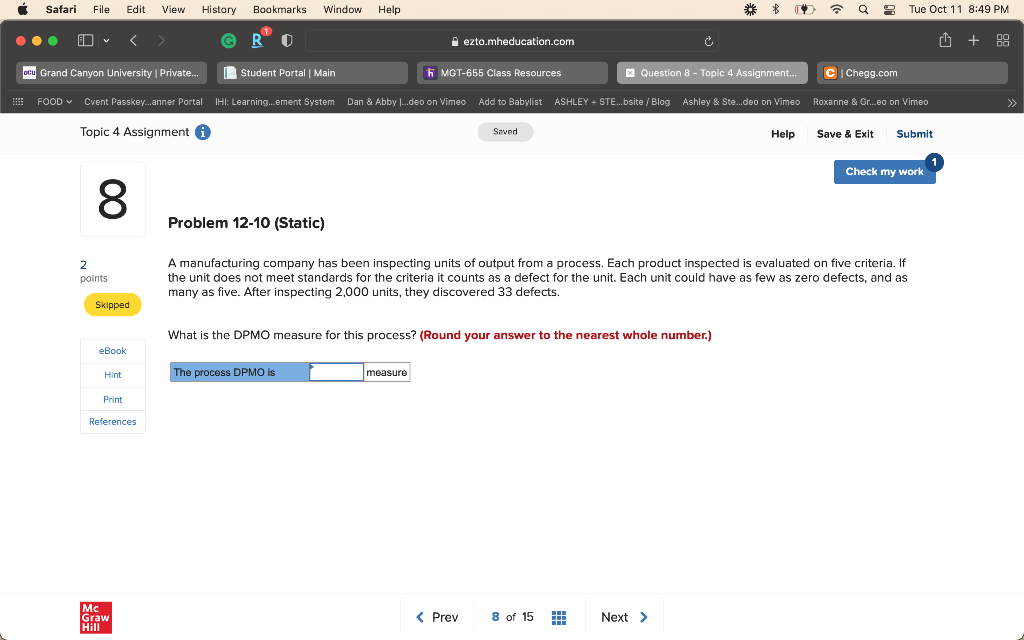Submit the assignment
Viewport: 1024px width, 640px height.
click(914, 134)
